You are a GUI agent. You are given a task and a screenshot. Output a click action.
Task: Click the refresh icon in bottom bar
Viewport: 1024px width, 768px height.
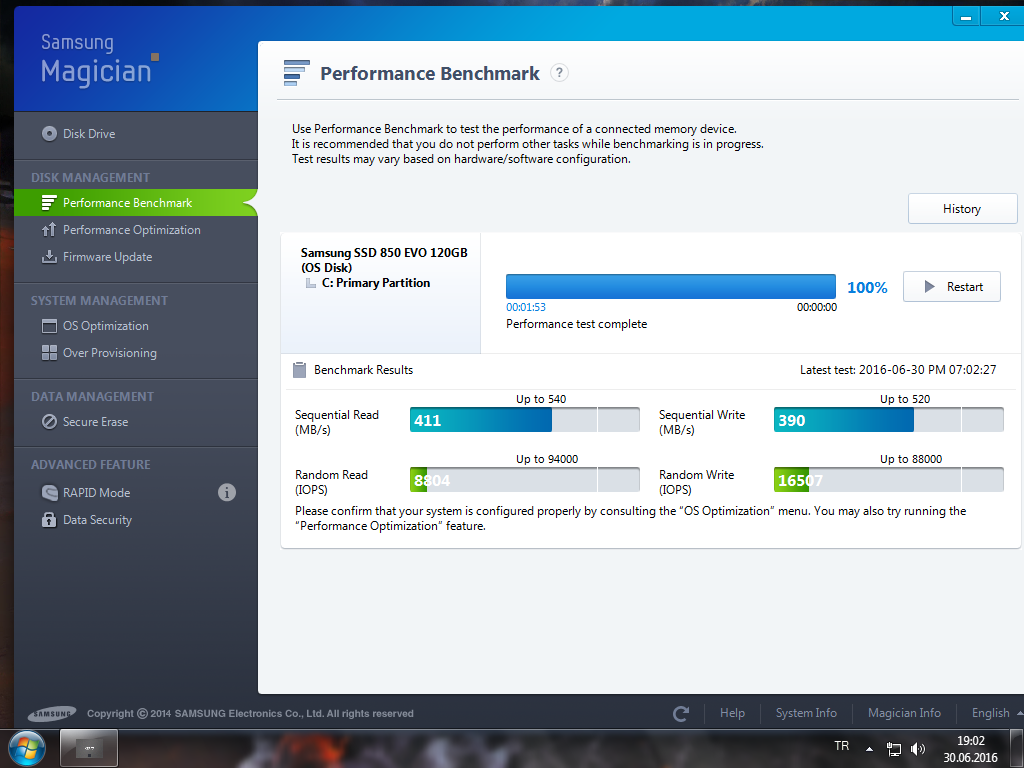[681, 713]
